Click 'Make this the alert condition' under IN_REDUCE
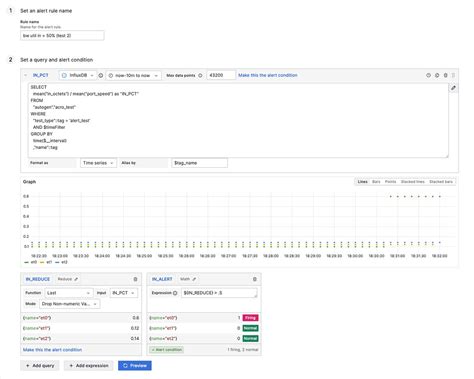Viewport: 474px width, 379px height. tap(52, 350)
